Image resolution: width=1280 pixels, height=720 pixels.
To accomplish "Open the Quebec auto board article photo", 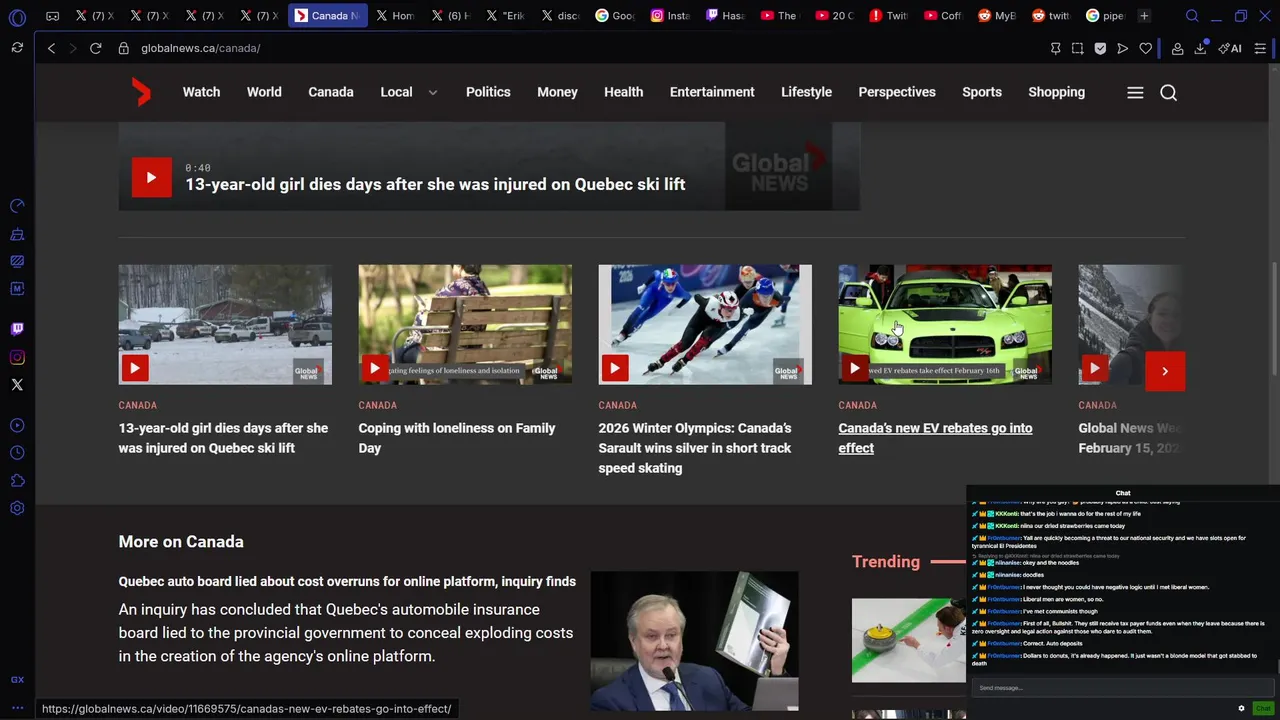I will pyautogui.click(x=694, y=641).
